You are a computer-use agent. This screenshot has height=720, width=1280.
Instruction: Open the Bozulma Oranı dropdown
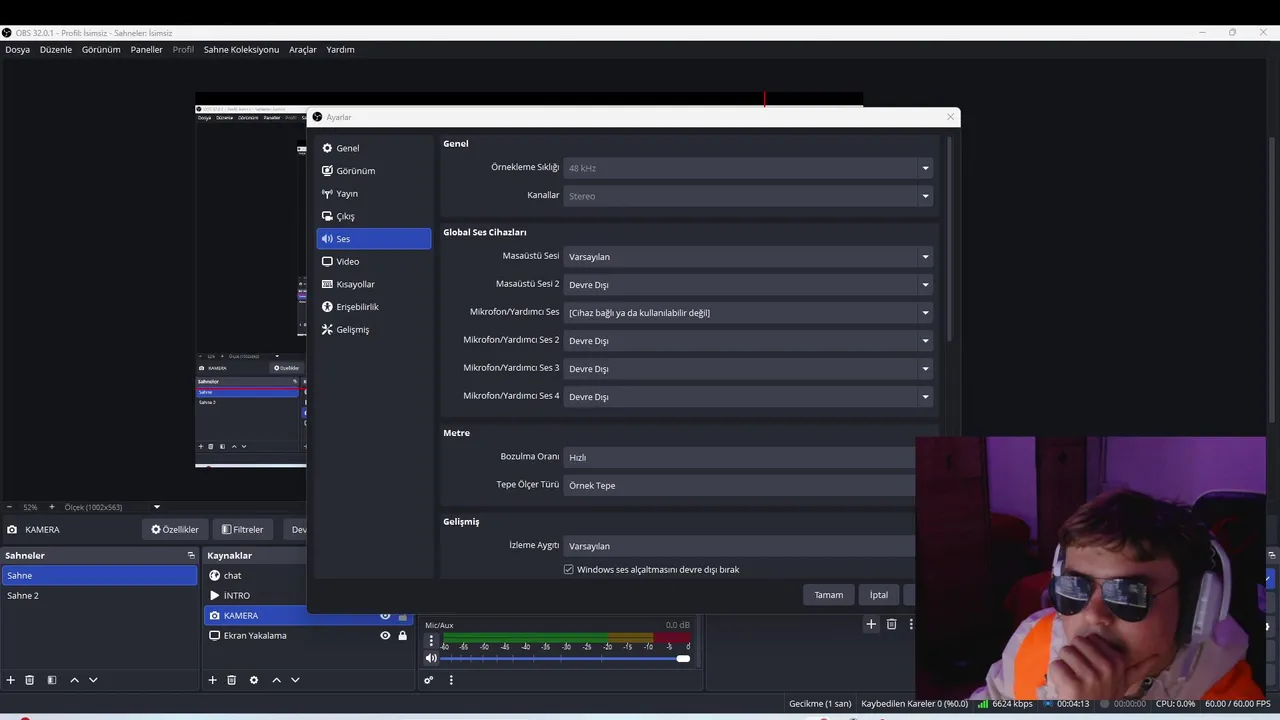739,457
